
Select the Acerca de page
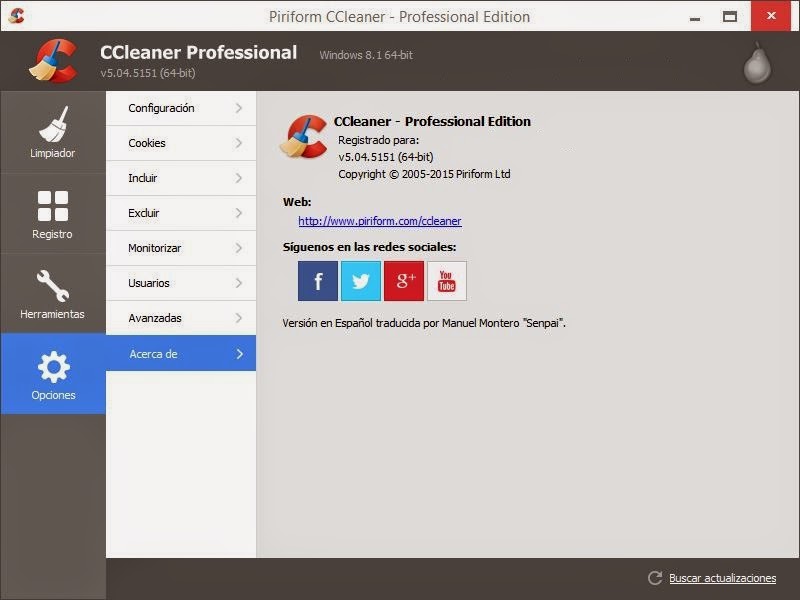click(x=181, y=353)
